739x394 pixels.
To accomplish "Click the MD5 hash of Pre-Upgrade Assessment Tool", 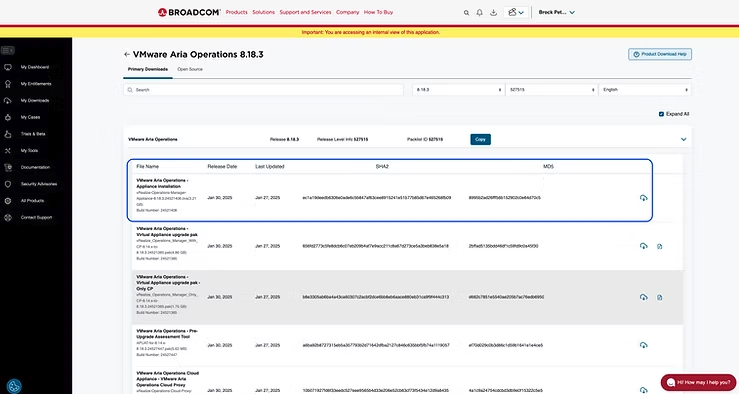I will (506, 345).
